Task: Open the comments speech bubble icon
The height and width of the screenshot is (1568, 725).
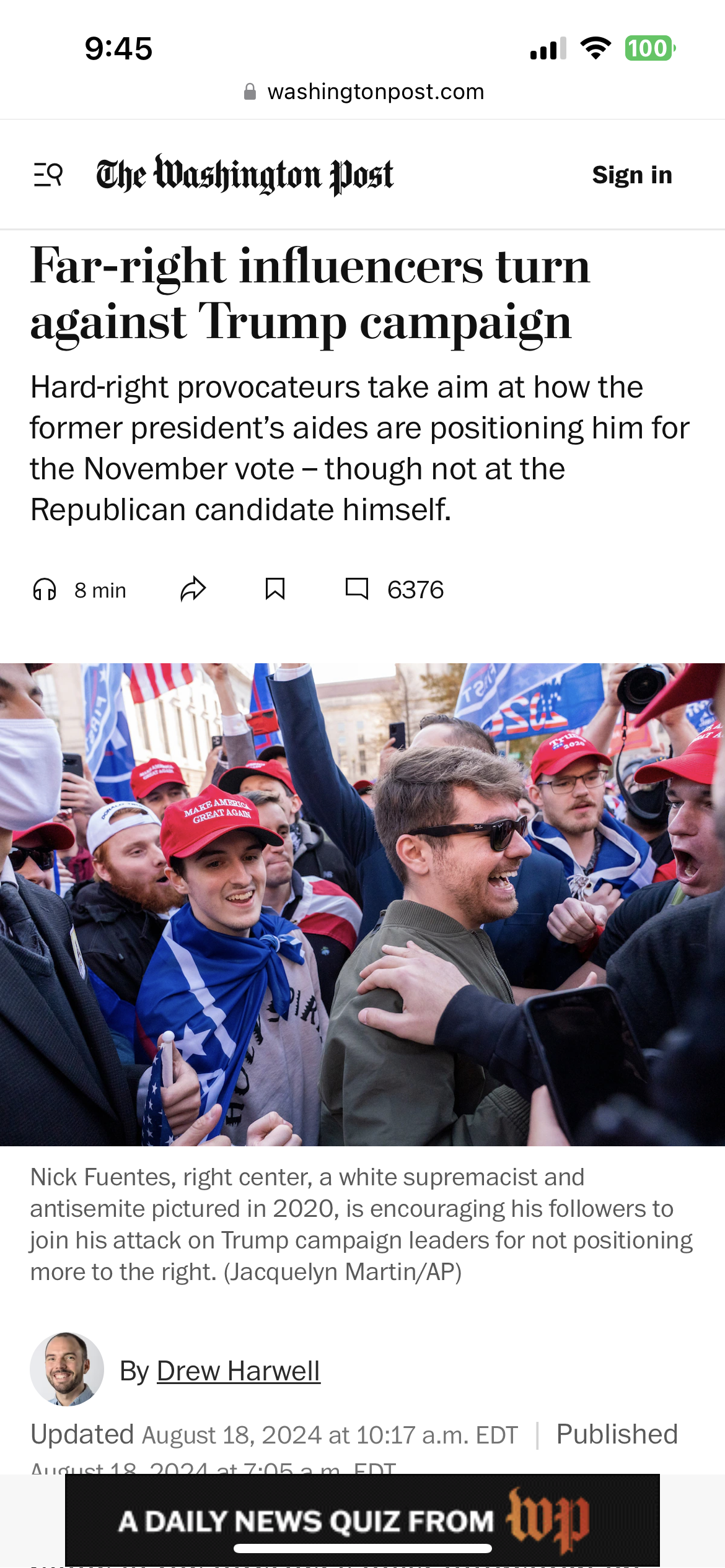Action: pos(357,588)
